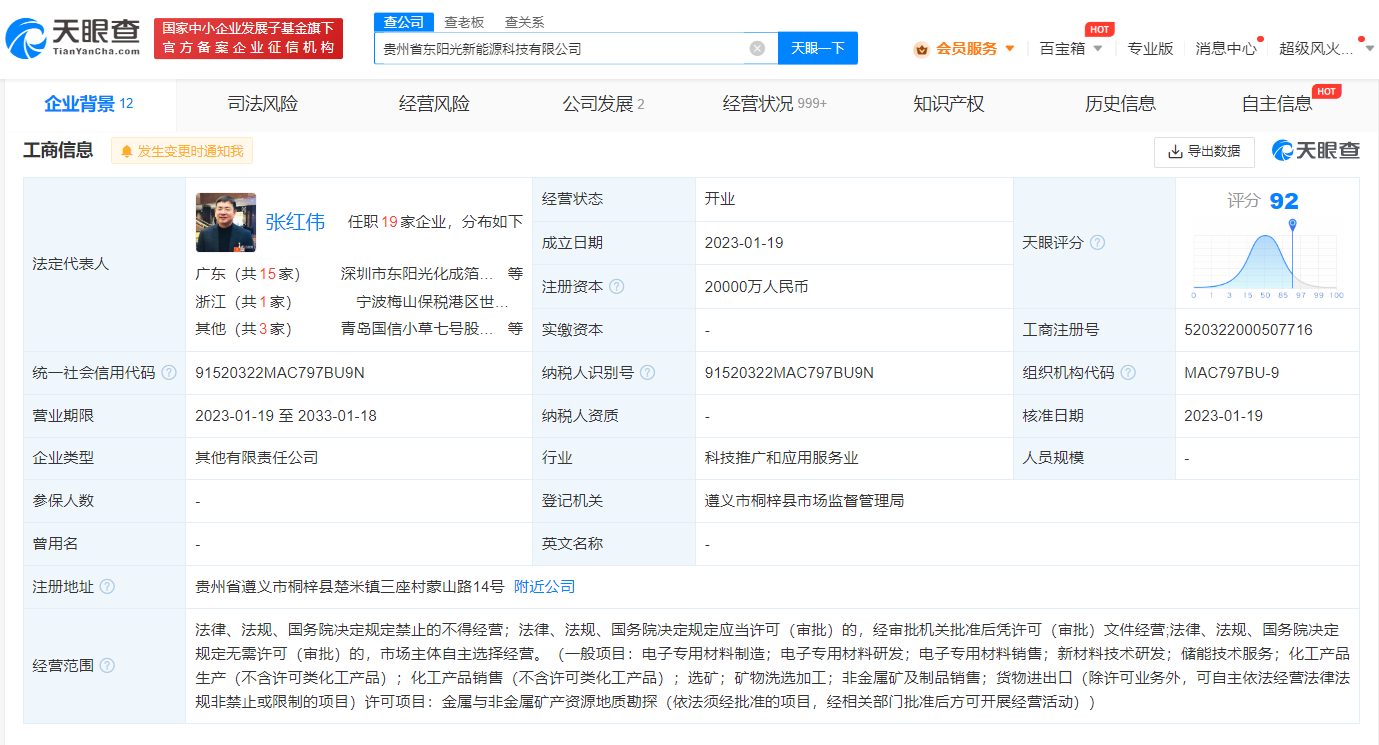The image size is (1379, 745).
Task: Open 张红伟 legal representative photo
Action: (226, 222)
